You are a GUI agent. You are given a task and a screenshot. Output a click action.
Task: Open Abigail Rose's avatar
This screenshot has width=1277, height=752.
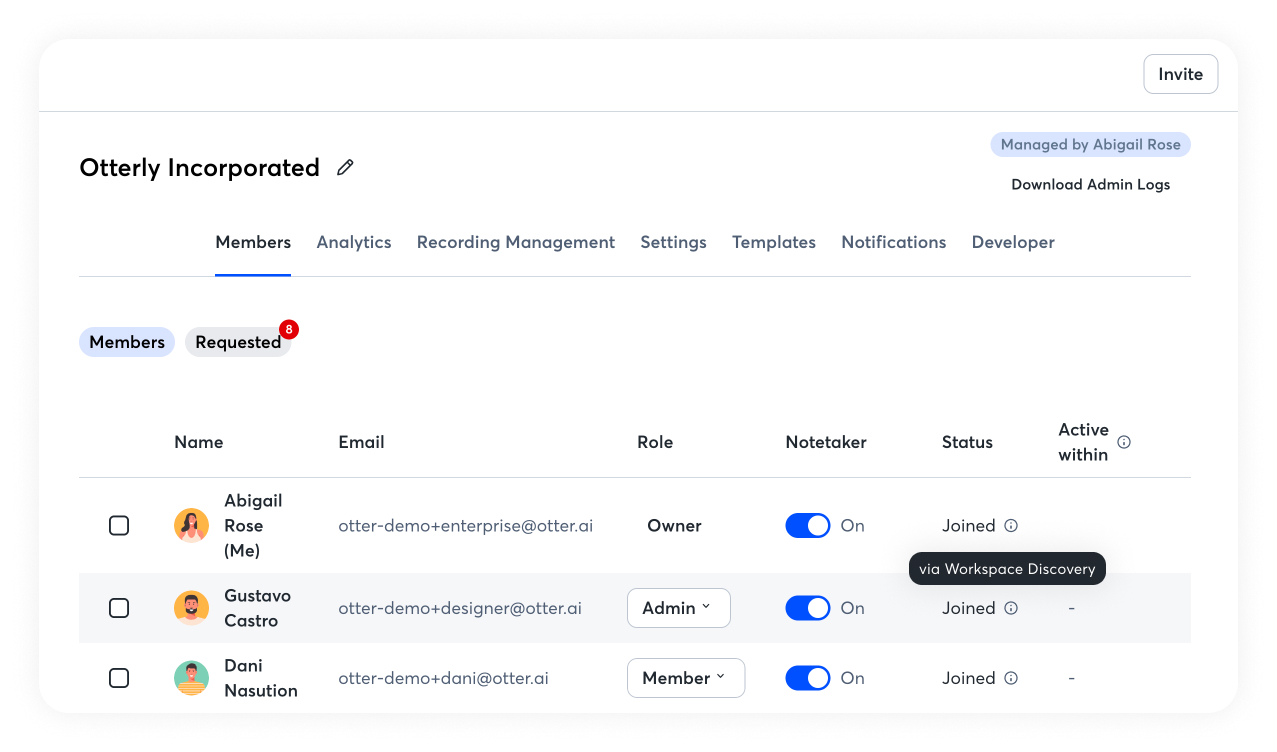pyautogui.click(x=191, y=526)
